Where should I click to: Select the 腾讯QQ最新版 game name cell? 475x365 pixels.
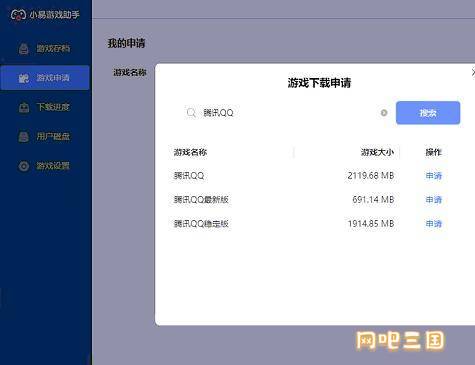201,200
